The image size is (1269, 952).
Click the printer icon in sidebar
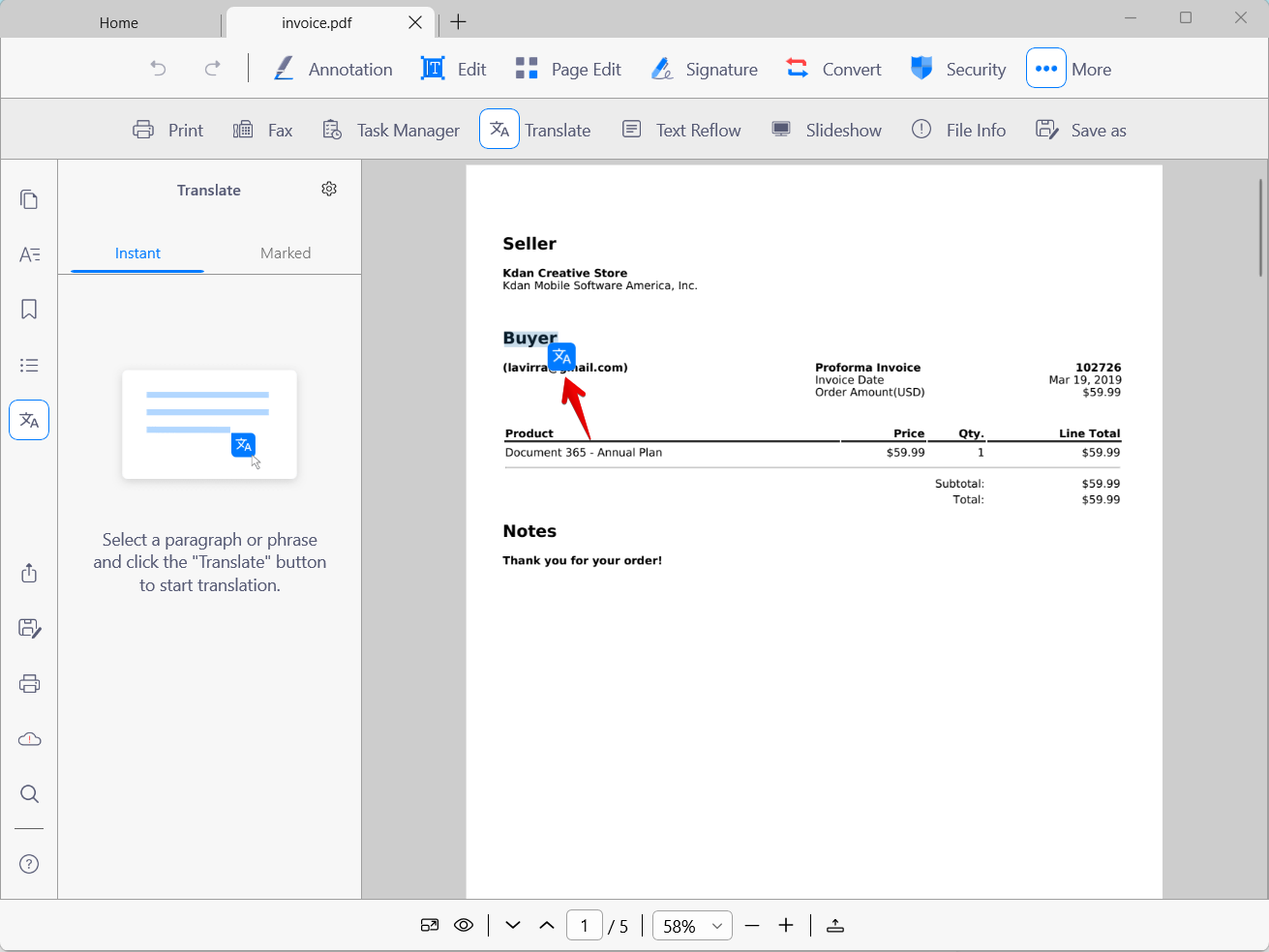point(29,684)
